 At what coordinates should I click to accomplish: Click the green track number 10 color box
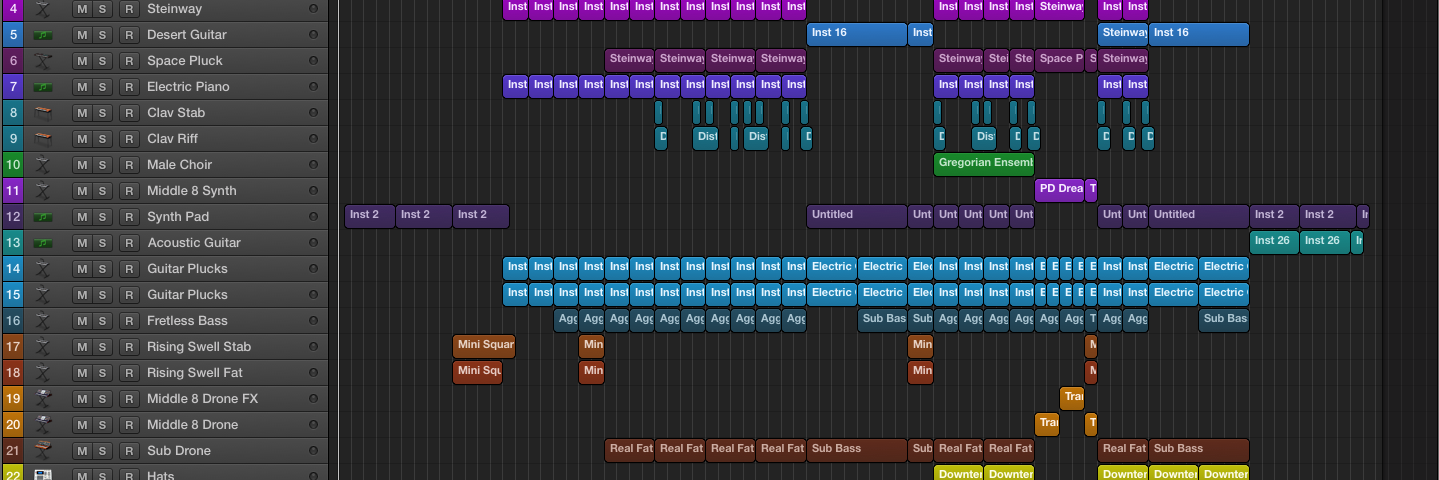tap(13, 164)
